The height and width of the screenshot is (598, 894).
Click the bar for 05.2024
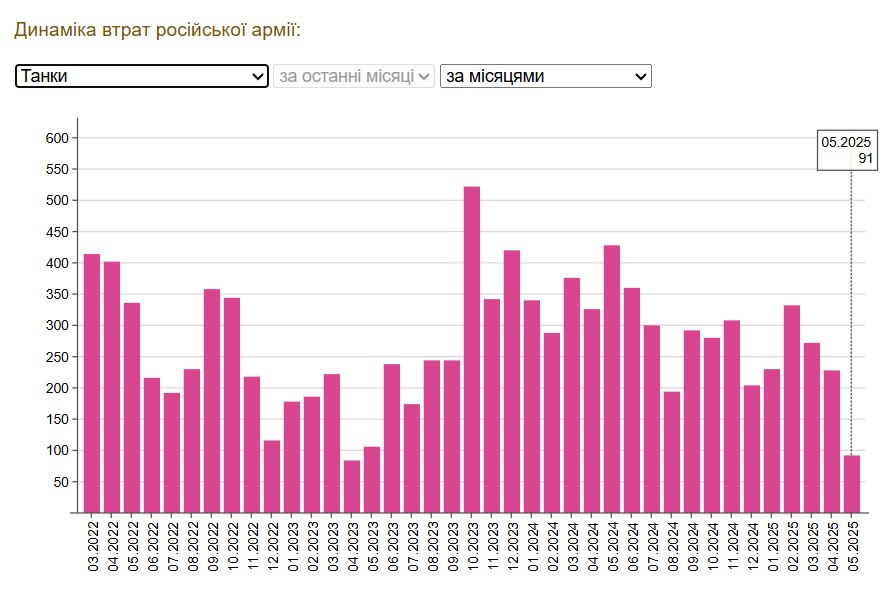pyautogui.click(x=612, y=379)
